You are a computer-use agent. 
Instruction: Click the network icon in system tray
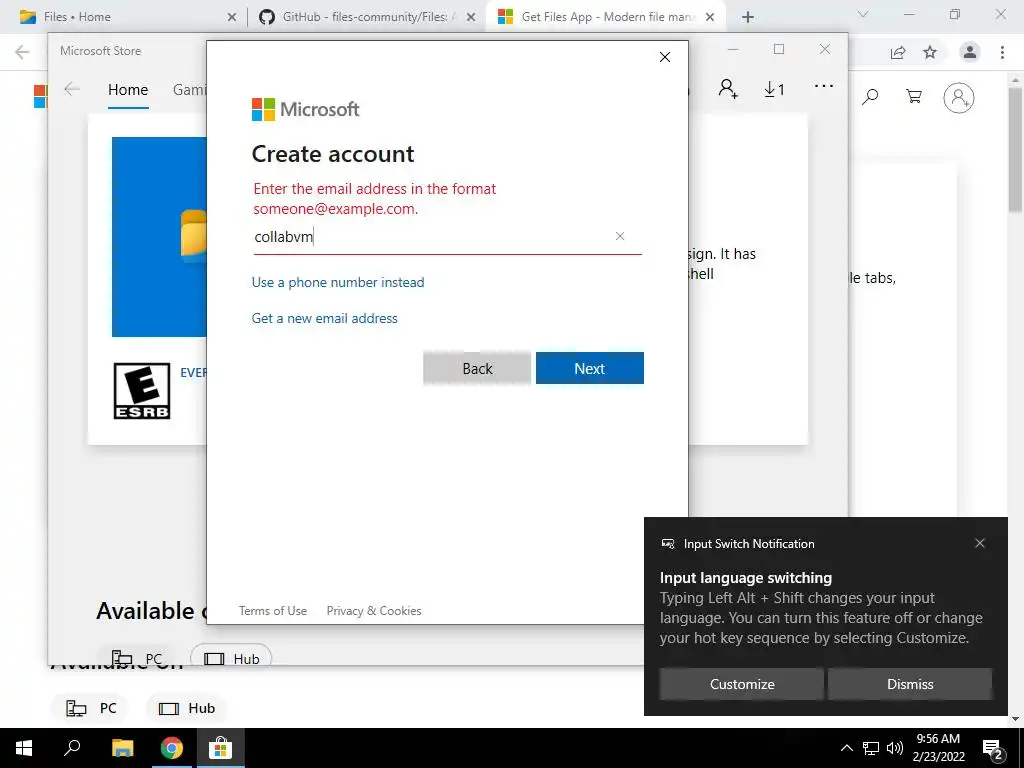pyautogui.click(x=871, y=748)
